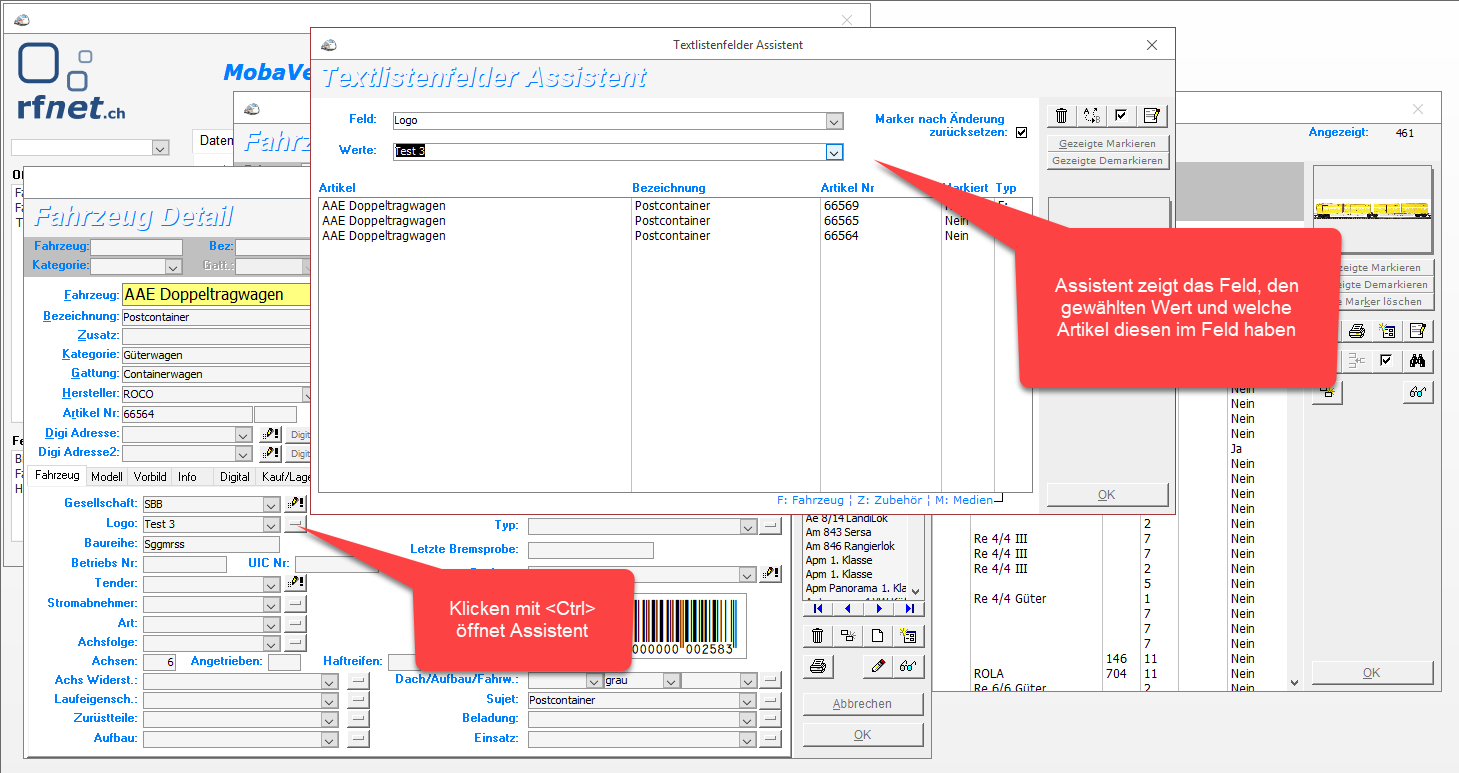The height and width of the screenshot is (773, 1459).
Task: Click the binoculars search icon in list window
Action: click(x=1417, y=361)
